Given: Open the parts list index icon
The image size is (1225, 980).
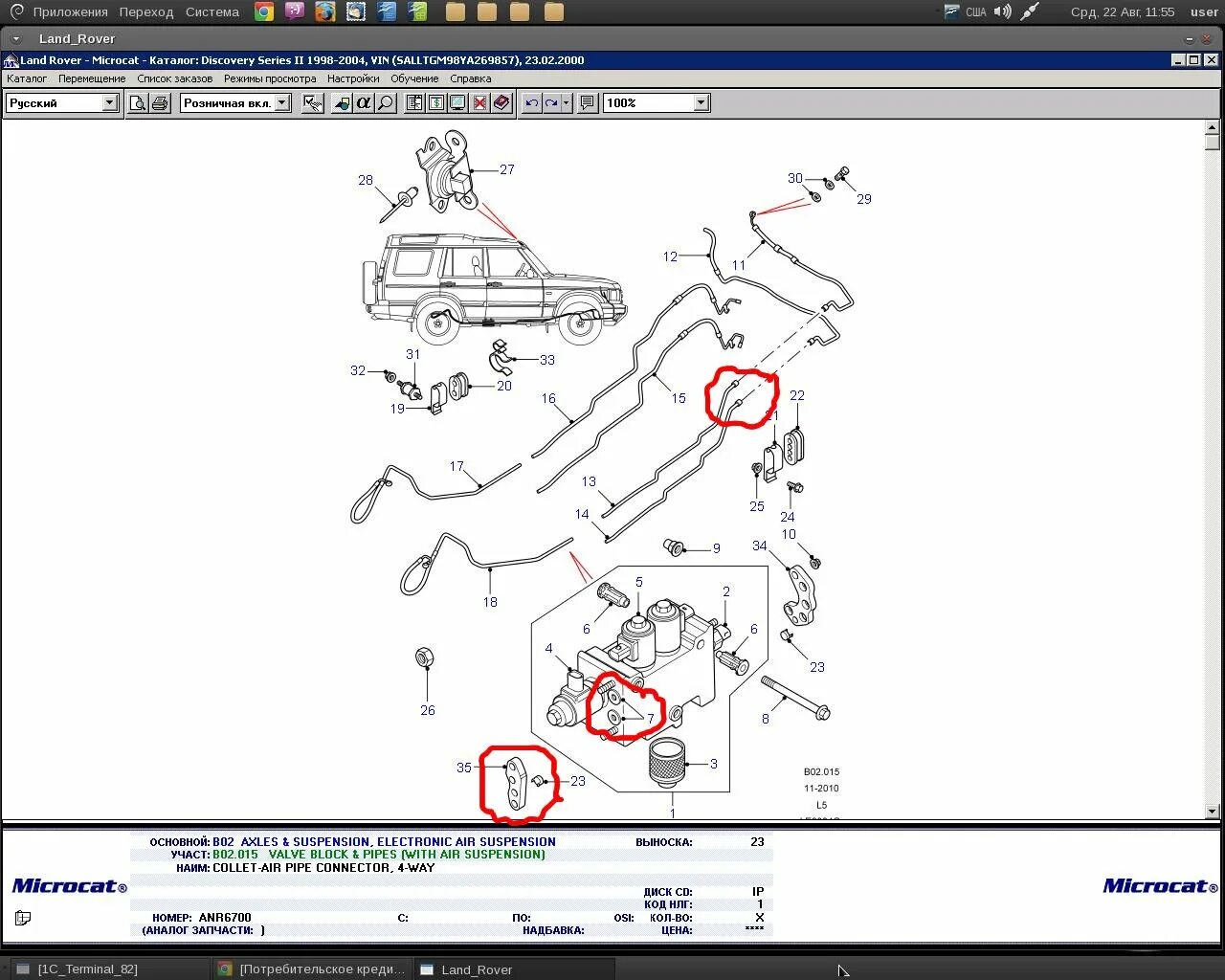Looking at the screenshot, I should click(x=414, y=102).
